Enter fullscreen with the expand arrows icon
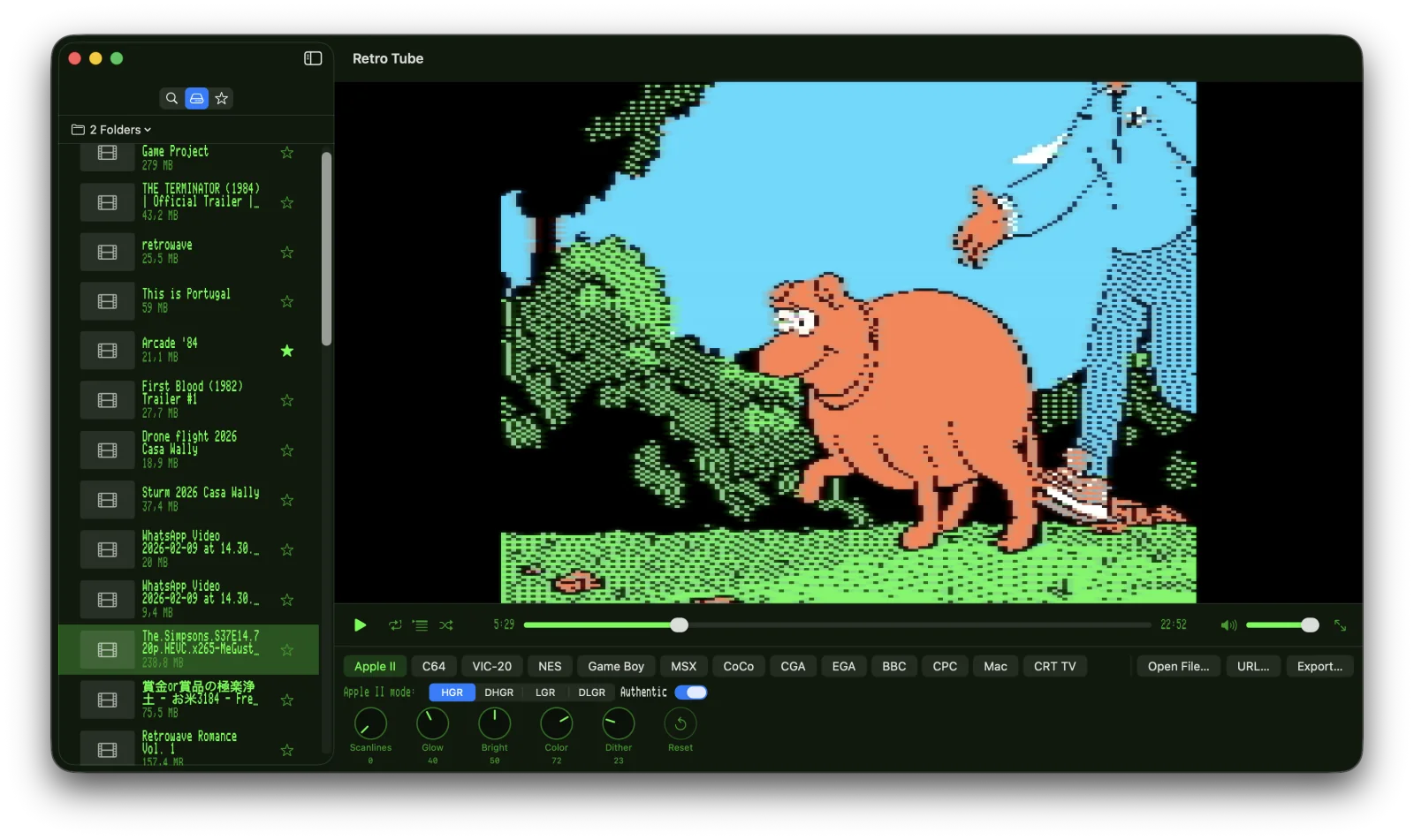The image size is (1414, 840). [x=1340, y=625]
